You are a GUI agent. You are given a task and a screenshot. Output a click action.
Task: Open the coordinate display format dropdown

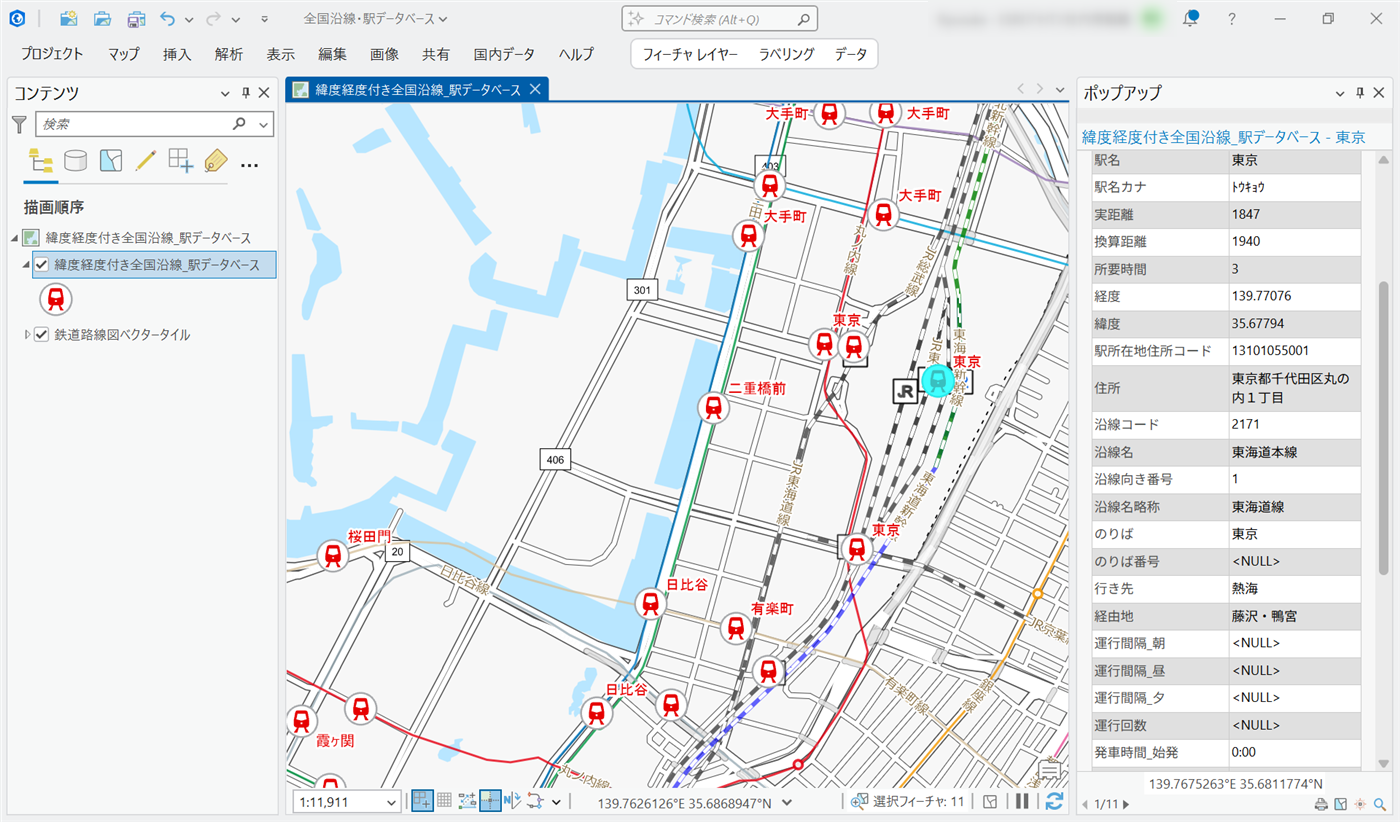pyautogui.click(x=787, y=802)
